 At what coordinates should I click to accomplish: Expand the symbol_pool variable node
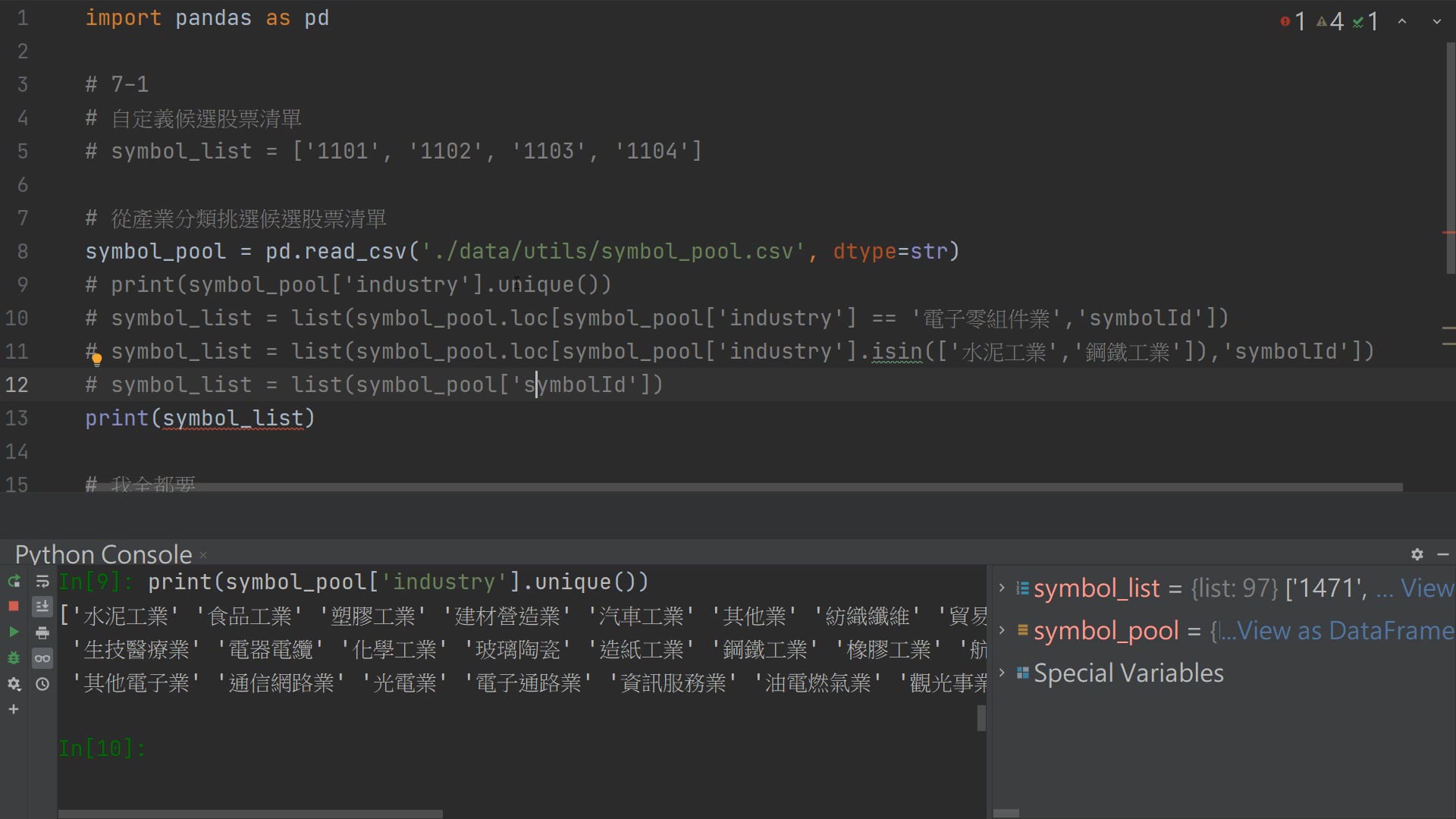[x=1002, y=630]
